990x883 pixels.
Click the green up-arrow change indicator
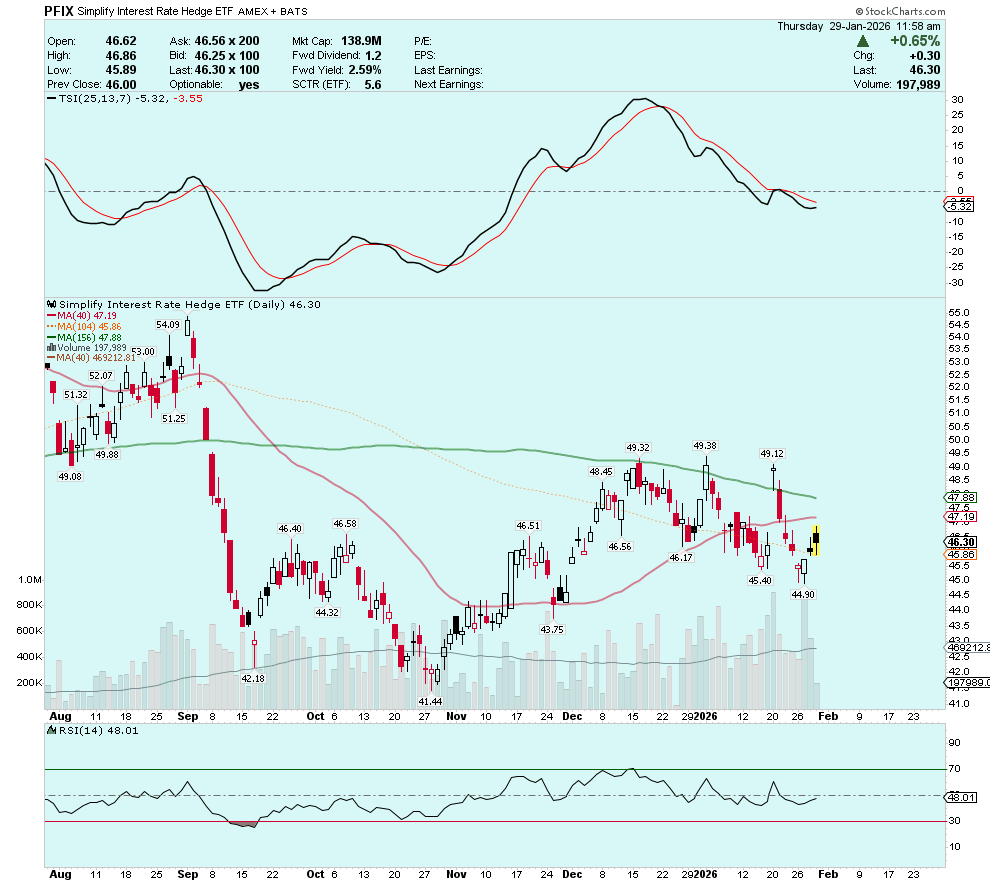862,41
